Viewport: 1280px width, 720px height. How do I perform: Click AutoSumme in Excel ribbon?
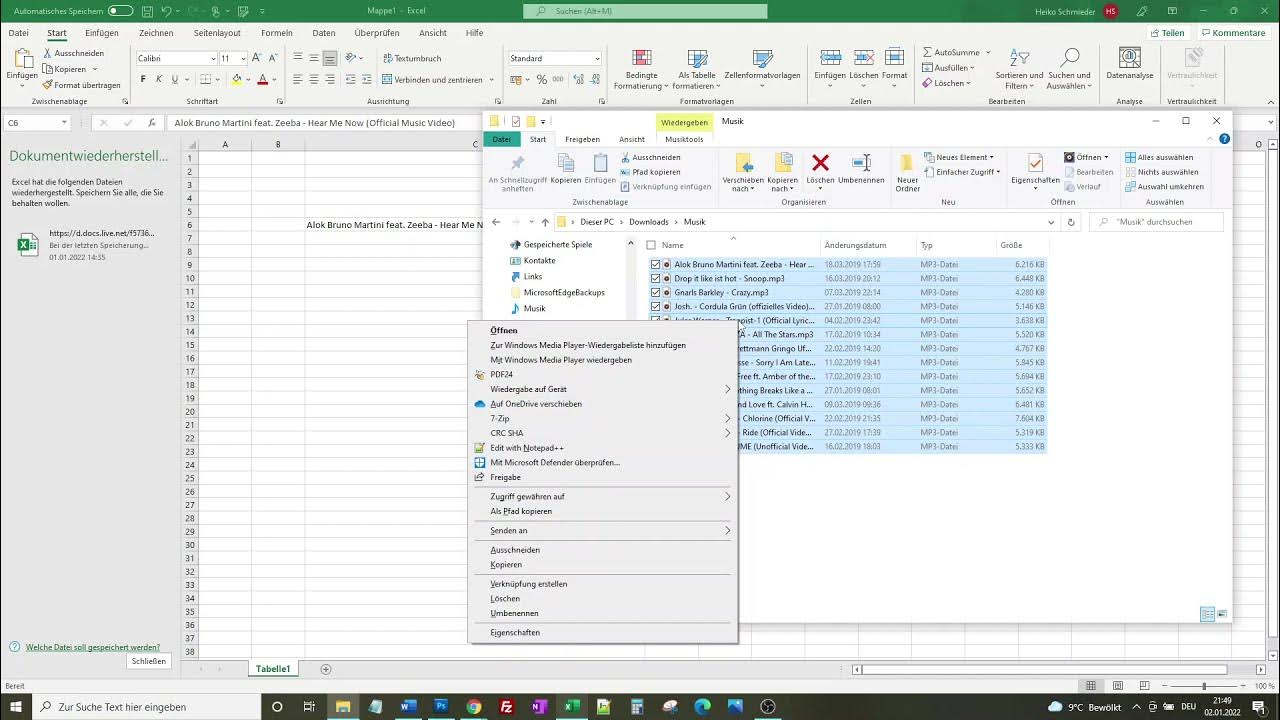click(956, 52)
